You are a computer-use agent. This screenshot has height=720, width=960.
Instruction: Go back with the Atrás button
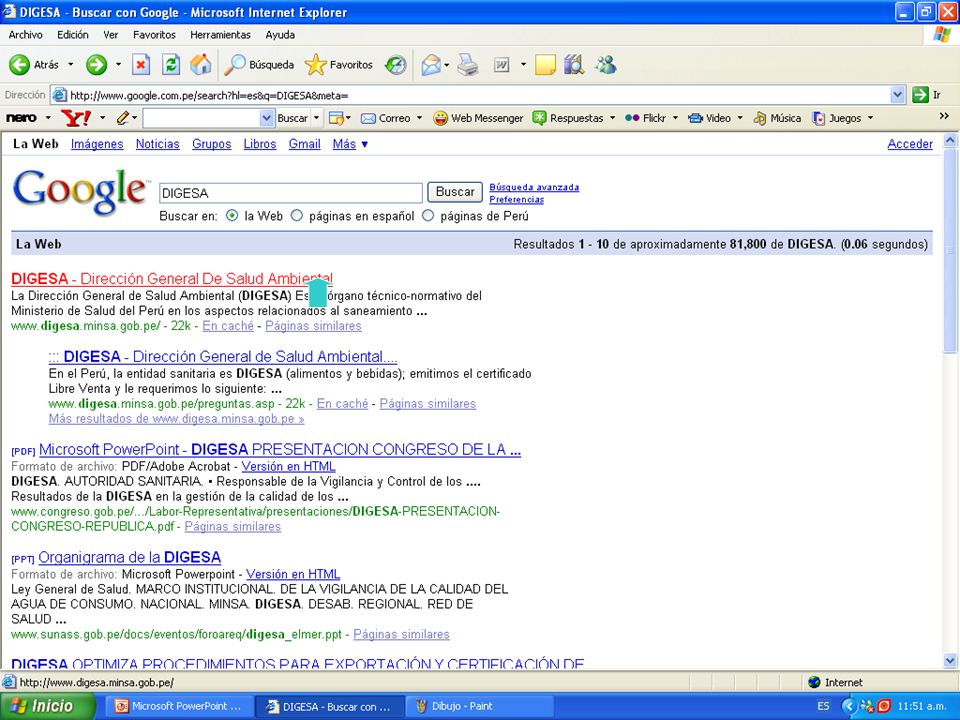[34, 64]
